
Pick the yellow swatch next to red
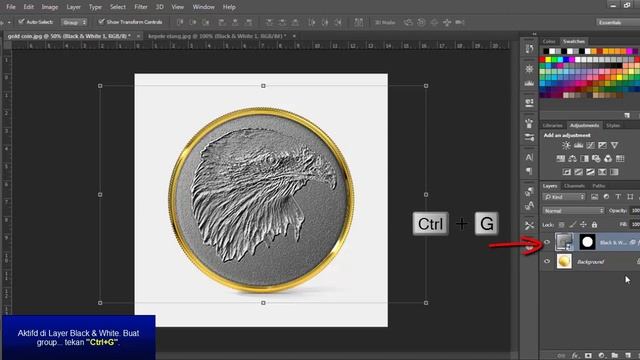(x=549, y=60)
